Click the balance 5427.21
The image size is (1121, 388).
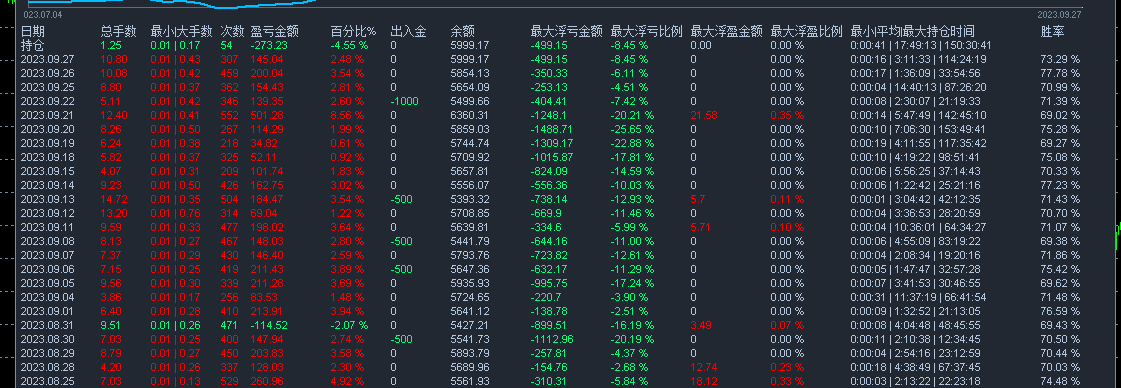pos(470,326)
